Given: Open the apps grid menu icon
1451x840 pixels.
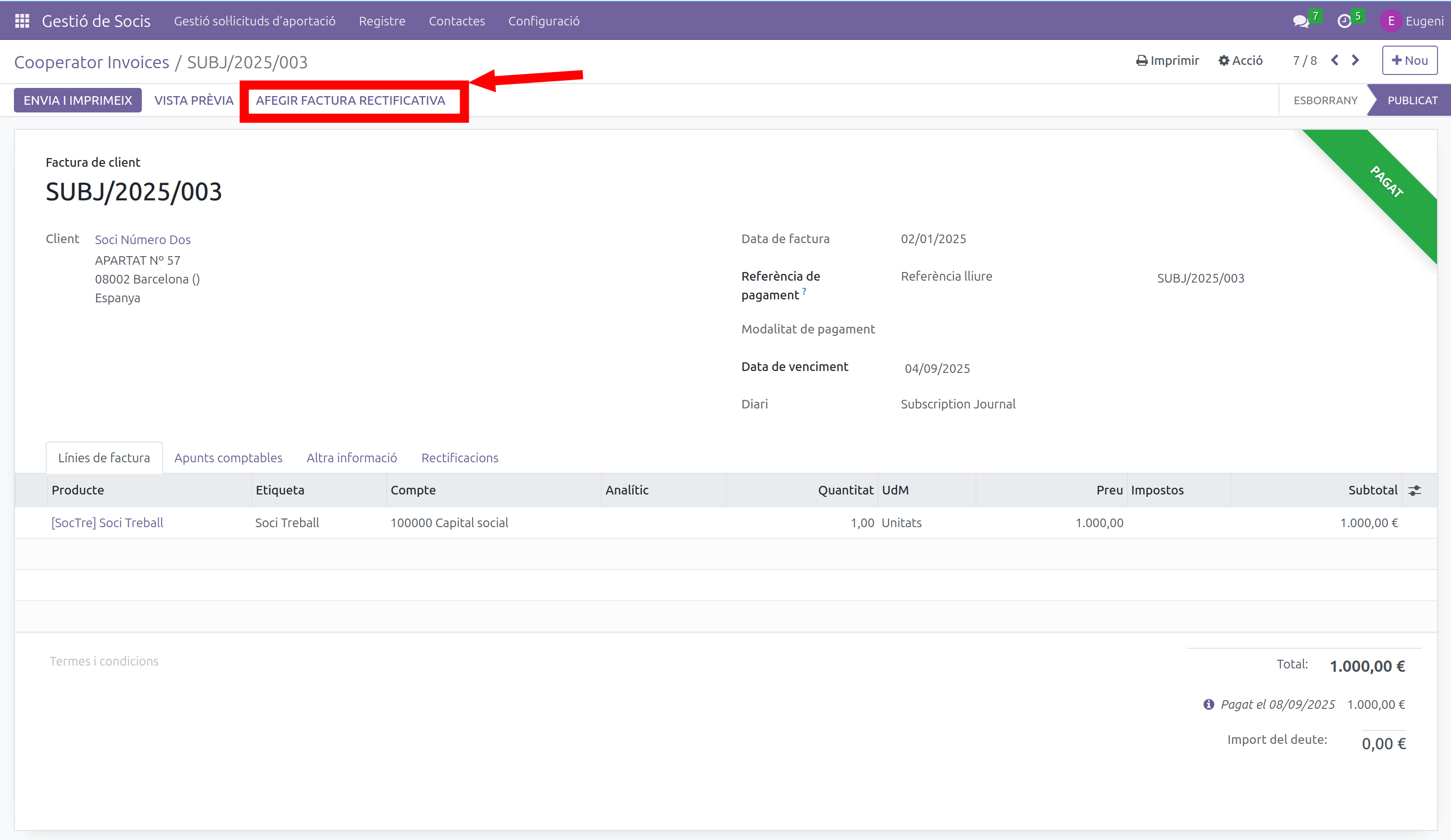Looking at the screenshot, I should pos(22,21).
